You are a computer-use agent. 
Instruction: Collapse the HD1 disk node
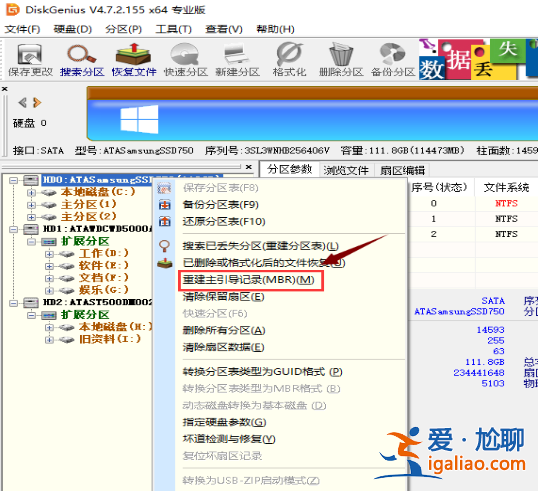pyautogui.click(x=13, y=229)
